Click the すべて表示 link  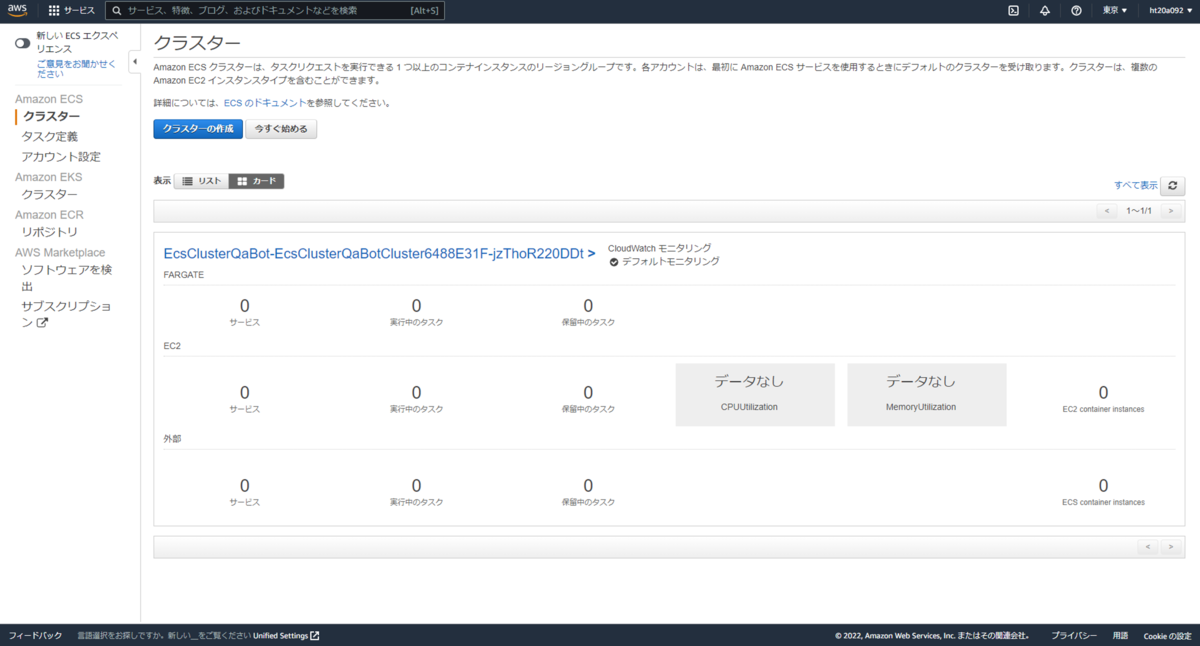(x=1136, y=185)
